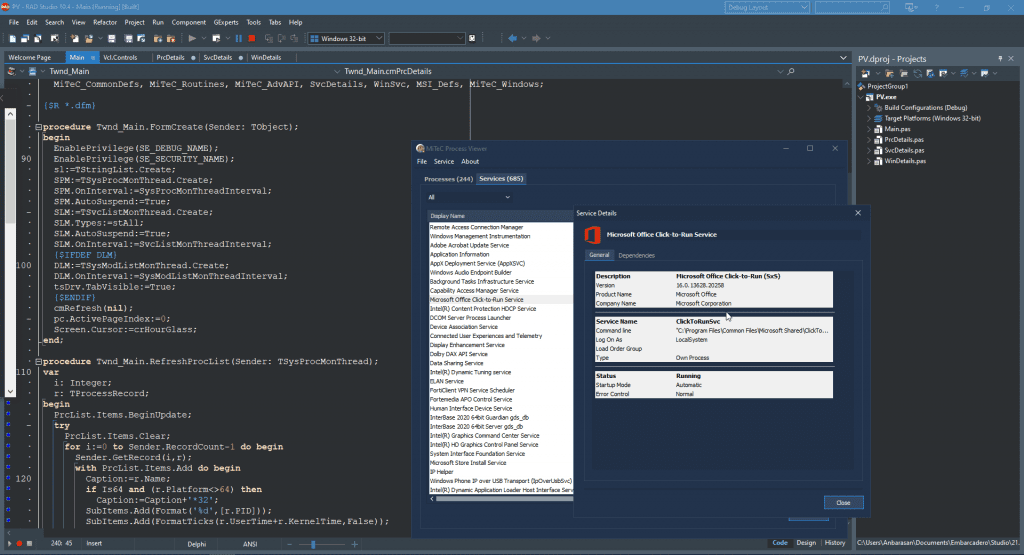
Task: Expand the Main.pas project node
Action: point(869,129)
